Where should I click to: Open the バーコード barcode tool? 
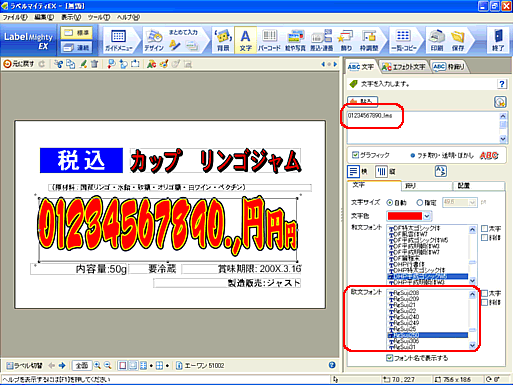coord(269,40)
